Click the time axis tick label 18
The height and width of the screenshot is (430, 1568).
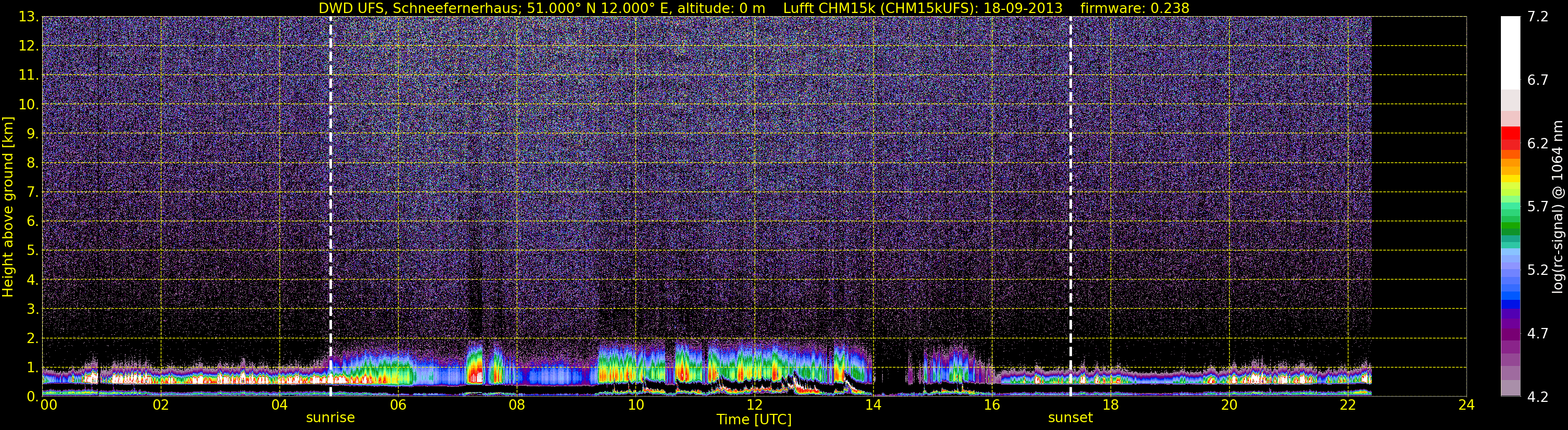coord(1110,405)
